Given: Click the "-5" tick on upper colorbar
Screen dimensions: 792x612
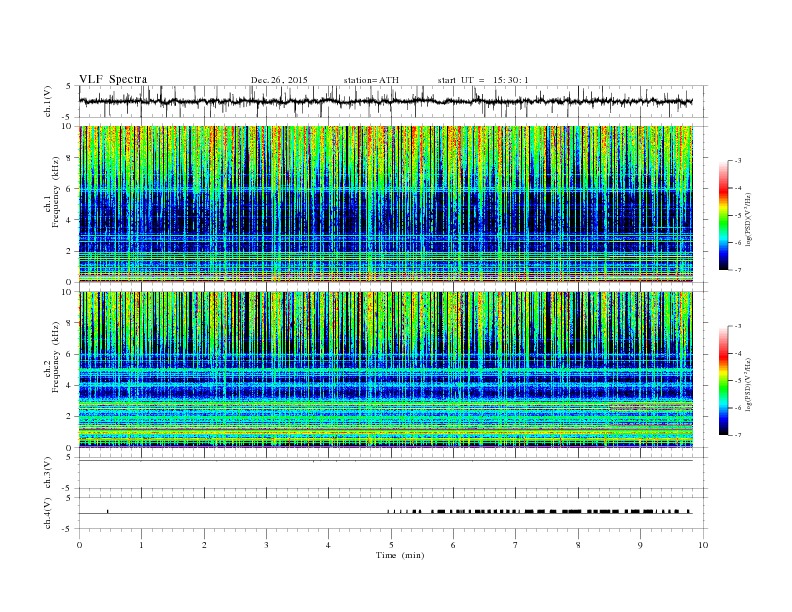Looking at the screenshot, I should [737, 216].
